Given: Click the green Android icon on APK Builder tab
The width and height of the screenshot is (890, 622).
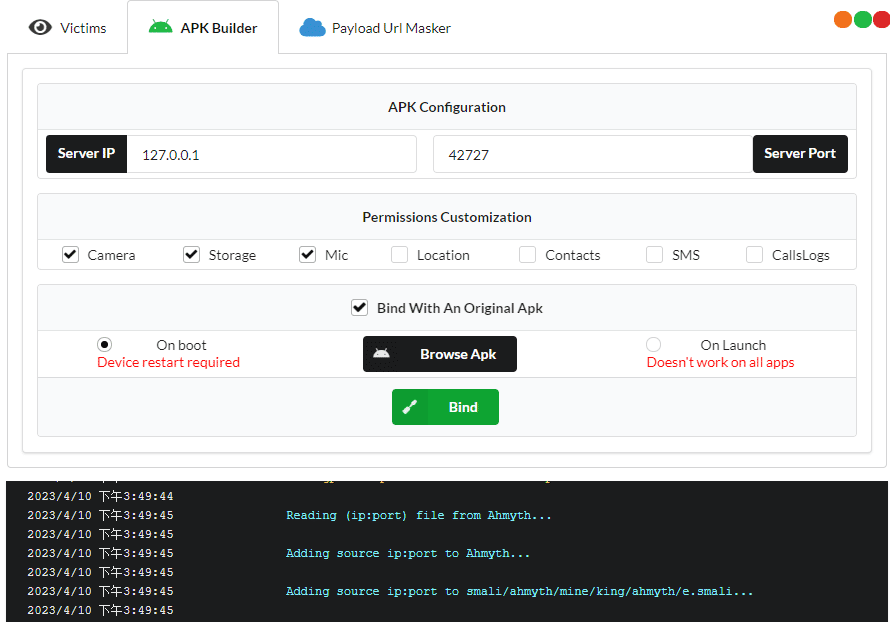Looking at the screenshot, I should click(160, 27).
